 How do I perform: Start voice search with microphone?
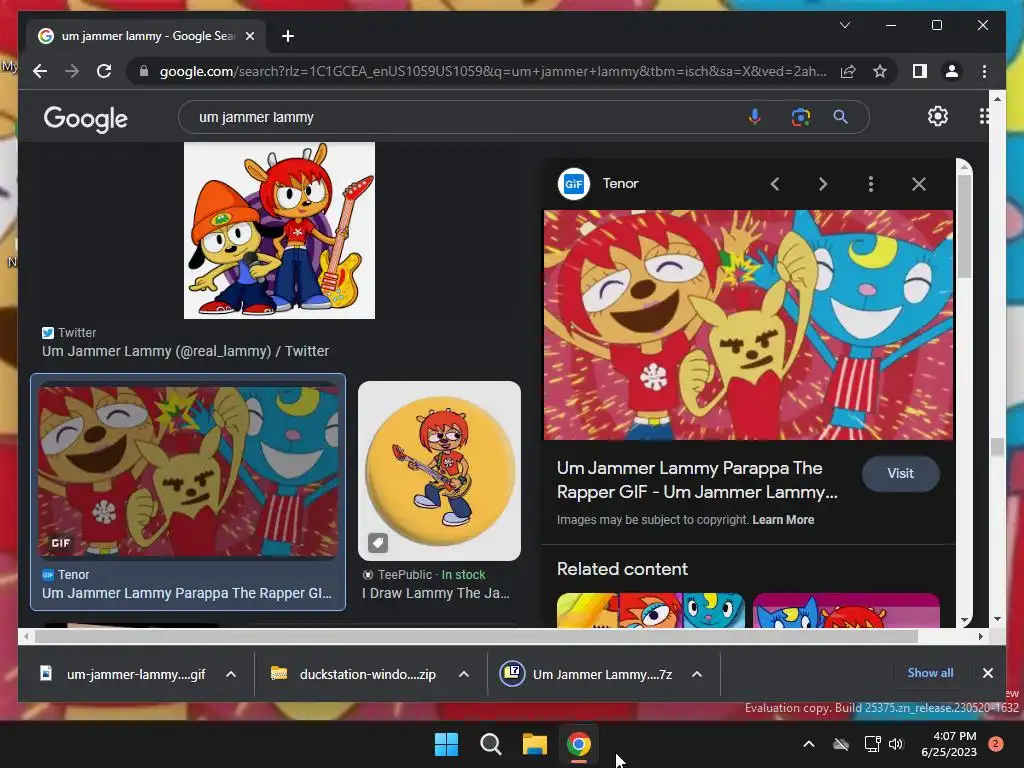coord(754,117)
